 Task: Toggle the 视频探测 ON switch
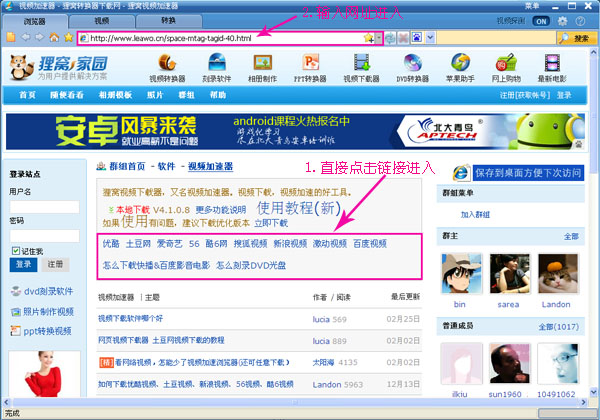(541, 21)
